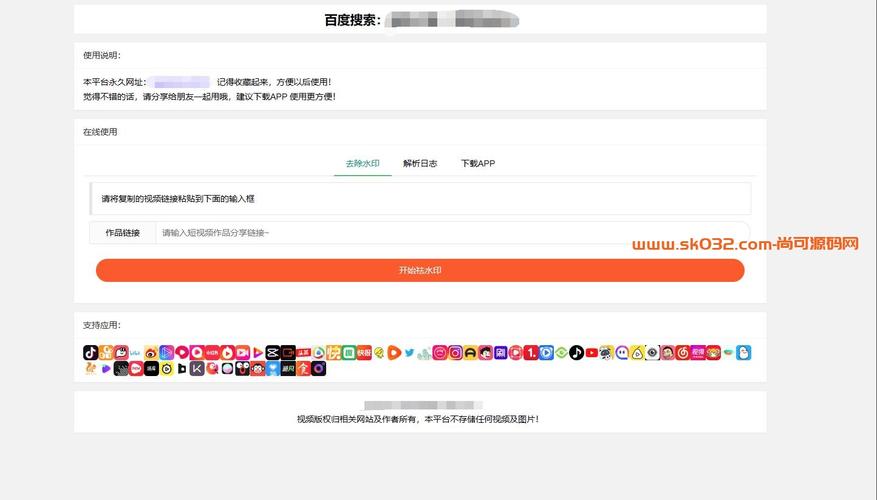Click the red Toutiao banner icon

pos(303,352)
